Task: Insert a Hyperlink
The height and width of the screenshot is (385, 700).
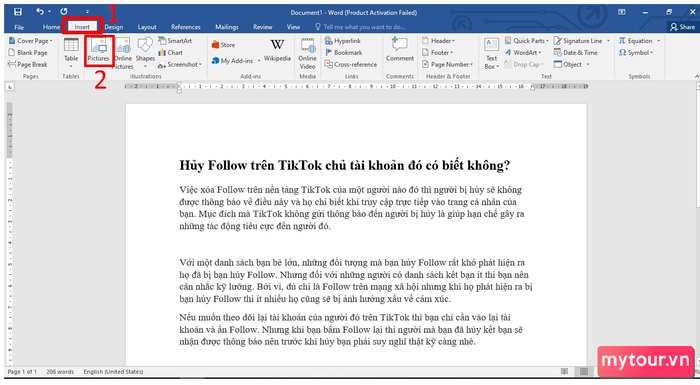Action: [343, 41]
